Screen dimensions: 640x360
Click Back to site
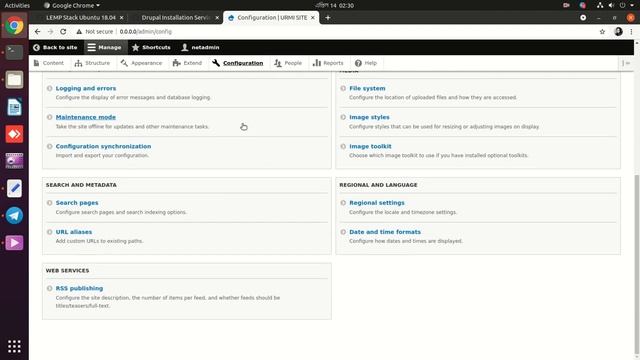coord(55,47)
